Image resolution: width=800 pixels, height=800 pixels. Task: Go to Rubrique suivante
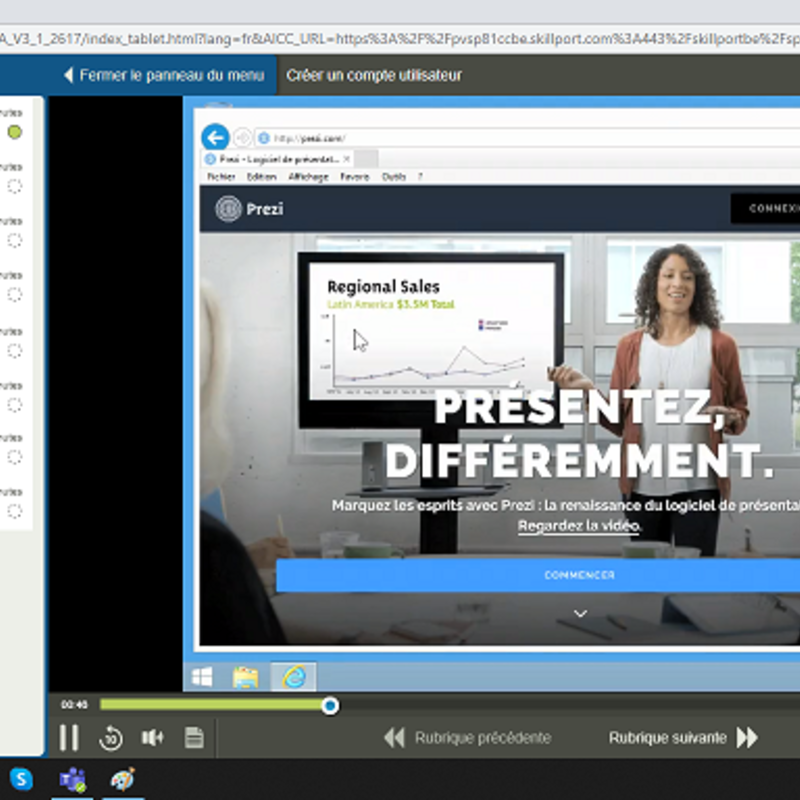(683, 738)
